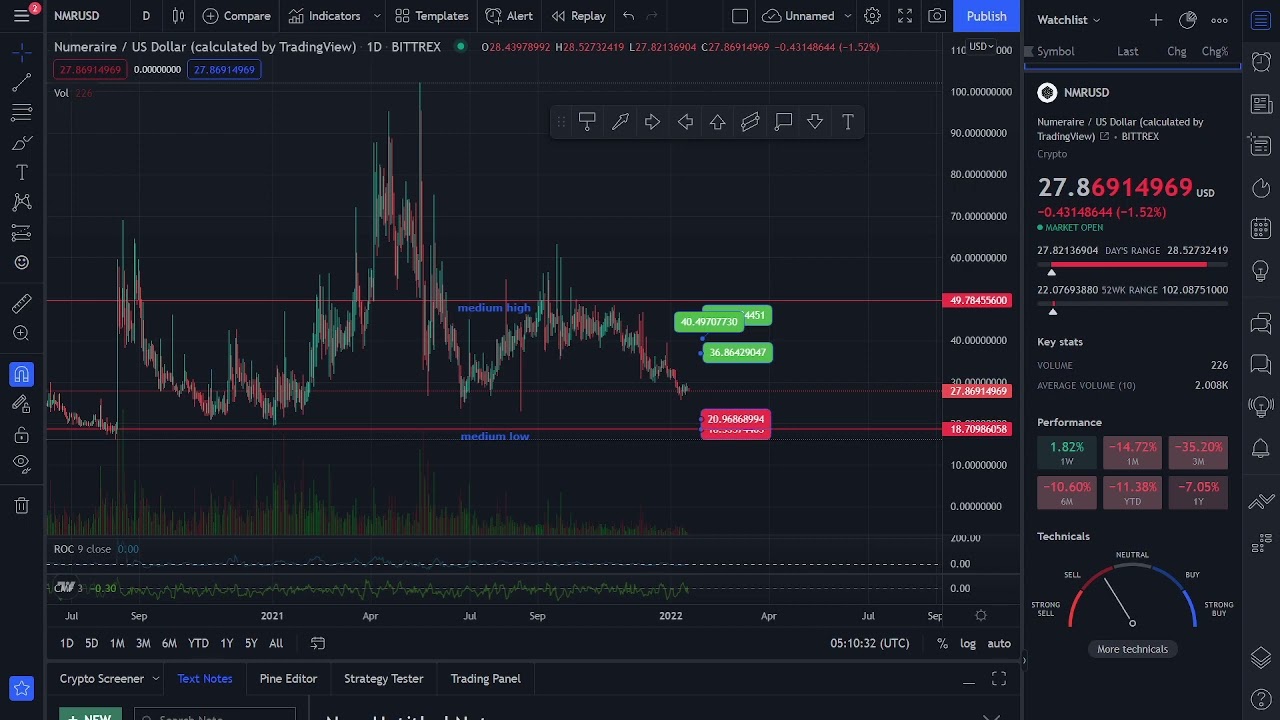Select the ruler measure tool
This screenshot has height=720, width=1280.
click(21, 303)
